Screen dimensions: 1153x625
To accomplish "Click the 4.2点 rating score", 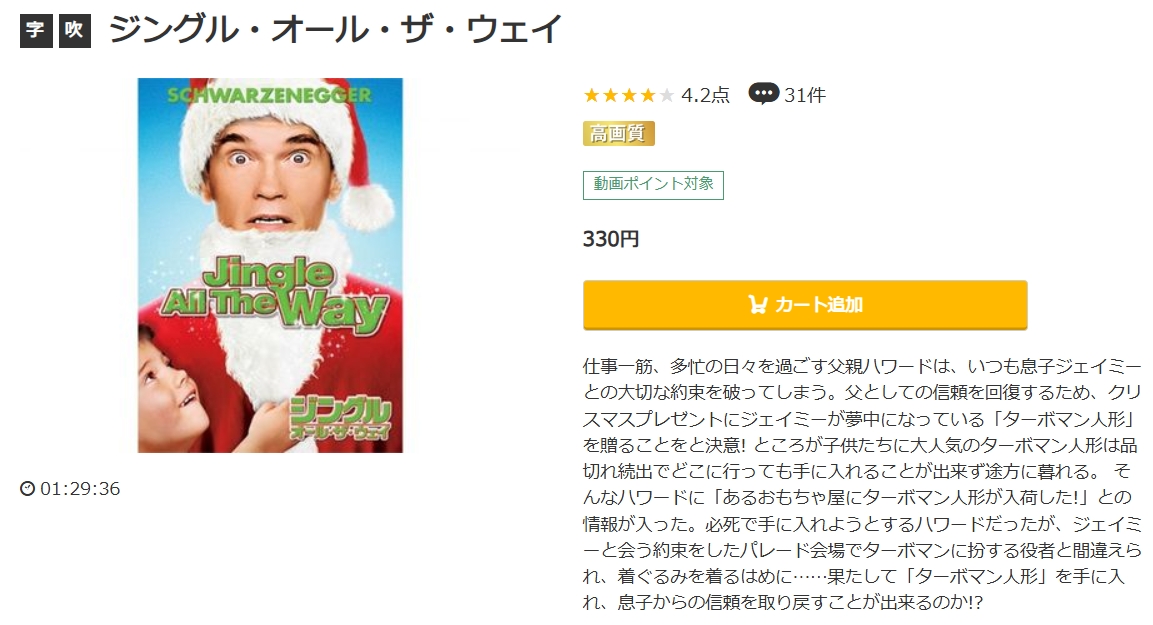I will click(705, 95).
